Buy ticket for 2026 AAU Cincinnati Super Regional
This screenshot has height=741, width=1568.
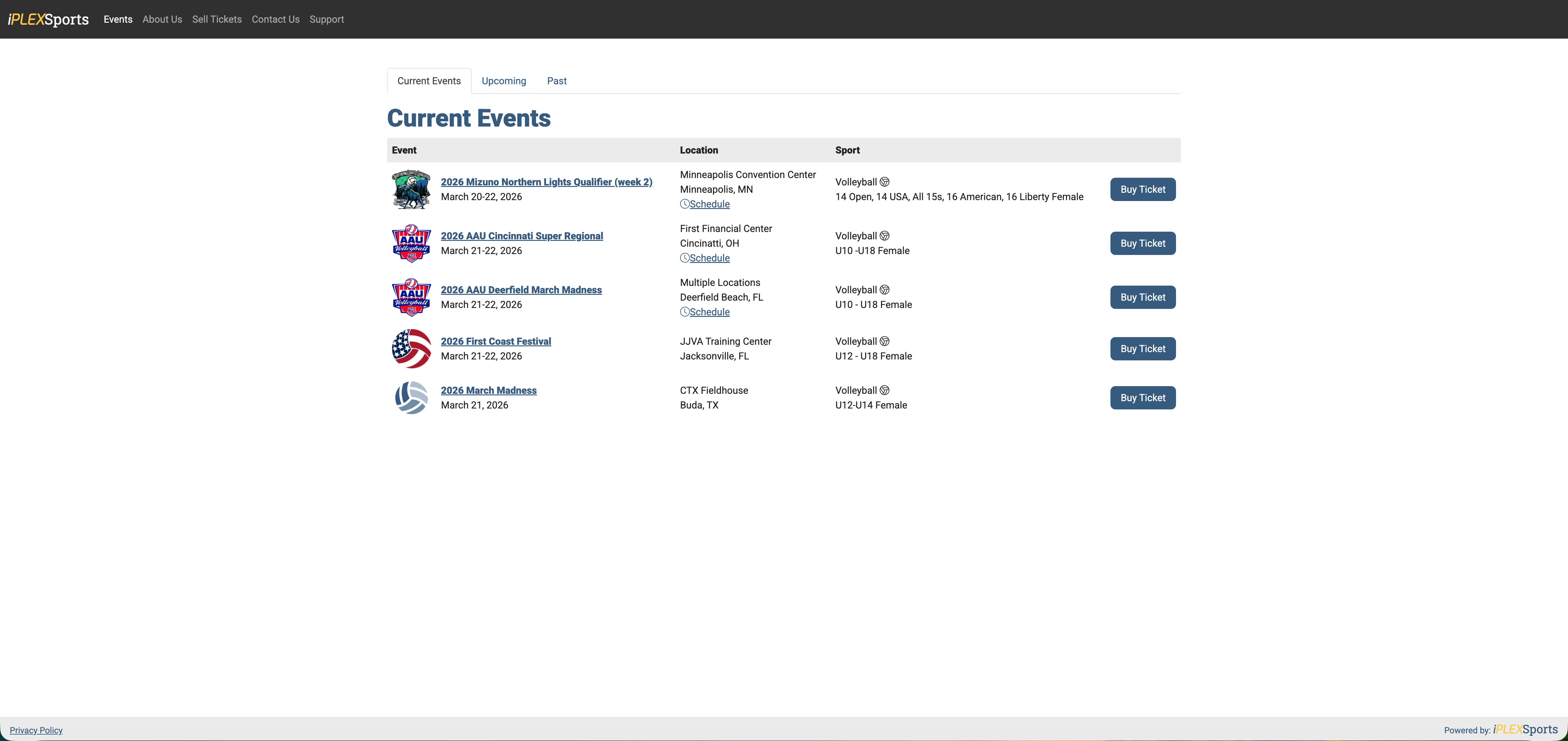pyautogui.click(x=1143, y=244)
